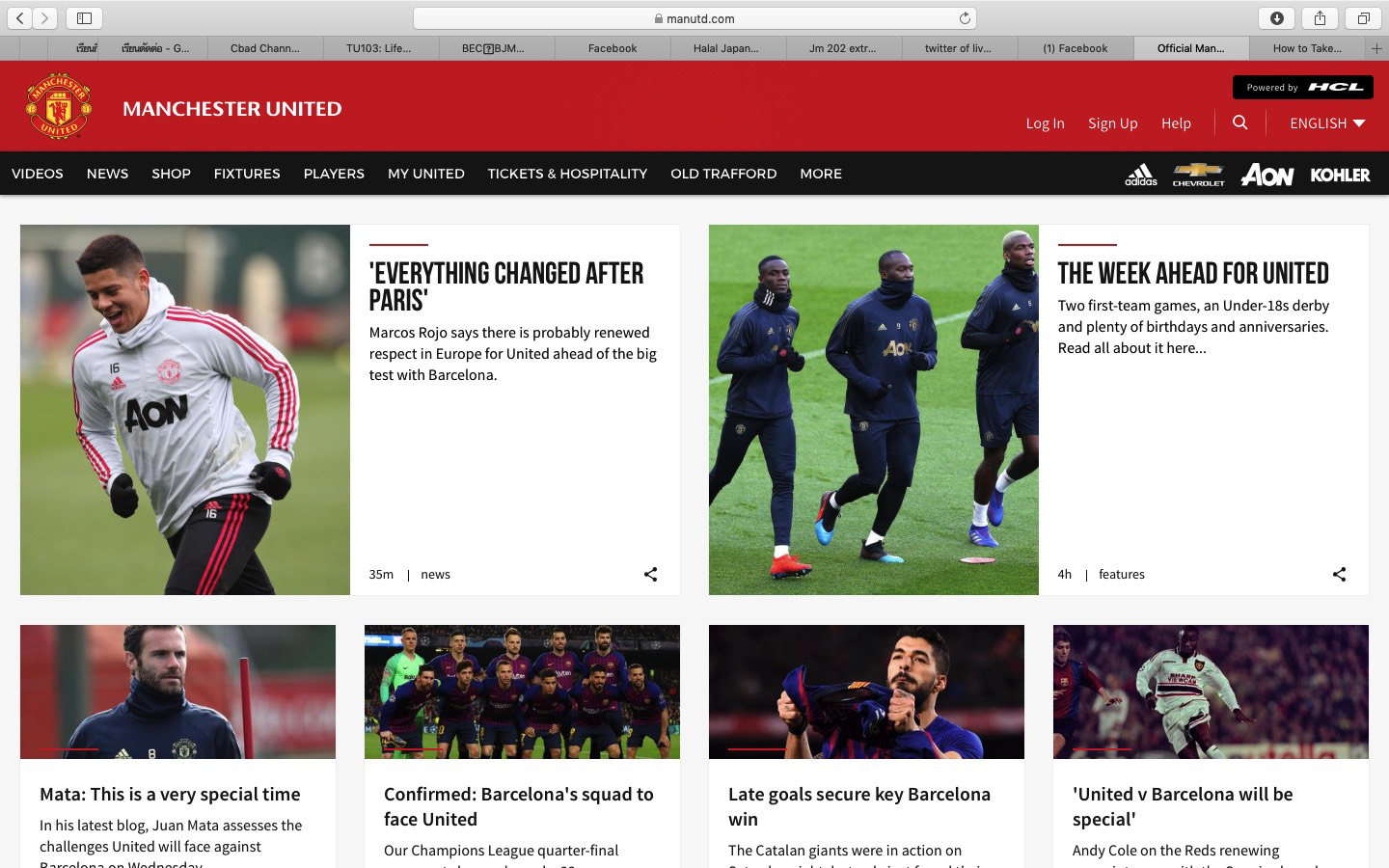Image resolution: width=1389 pixels, height=868 pixels.
Task: Switch to the How to Take... tab
Action: [1307, 48]
